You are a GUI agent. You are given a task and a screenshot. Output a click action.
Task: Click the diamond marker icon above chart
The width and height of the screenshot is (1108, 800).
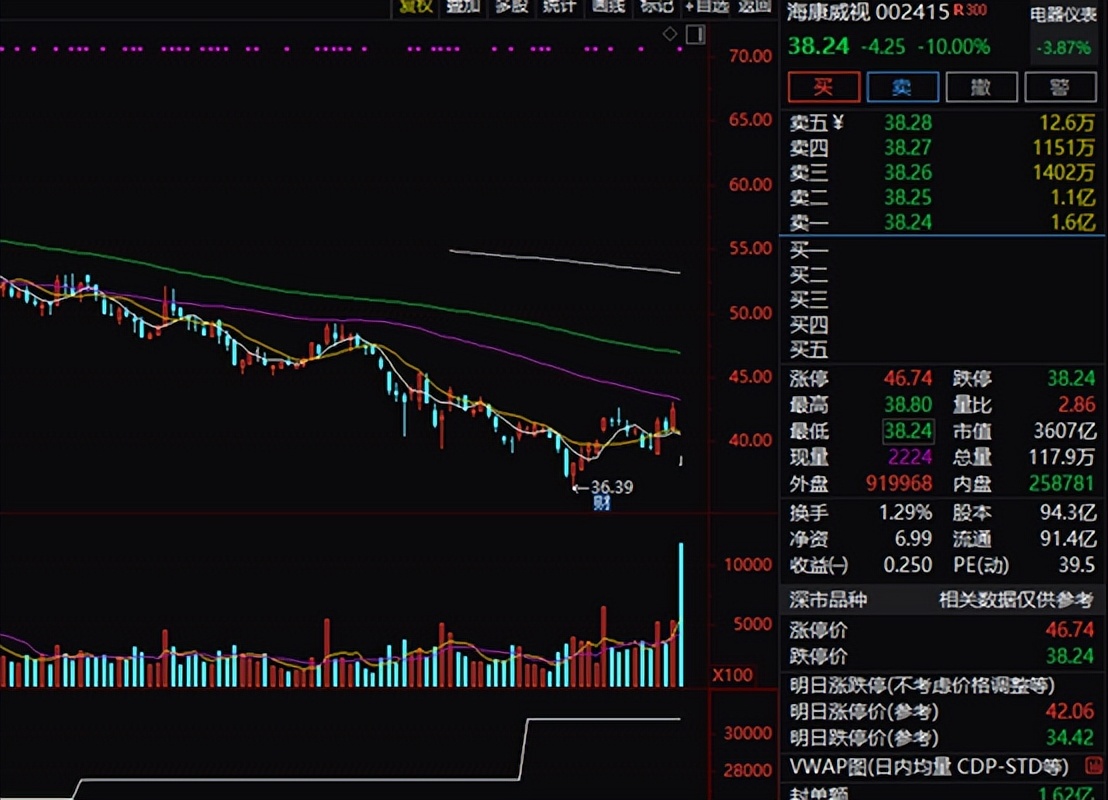[670, 35]
